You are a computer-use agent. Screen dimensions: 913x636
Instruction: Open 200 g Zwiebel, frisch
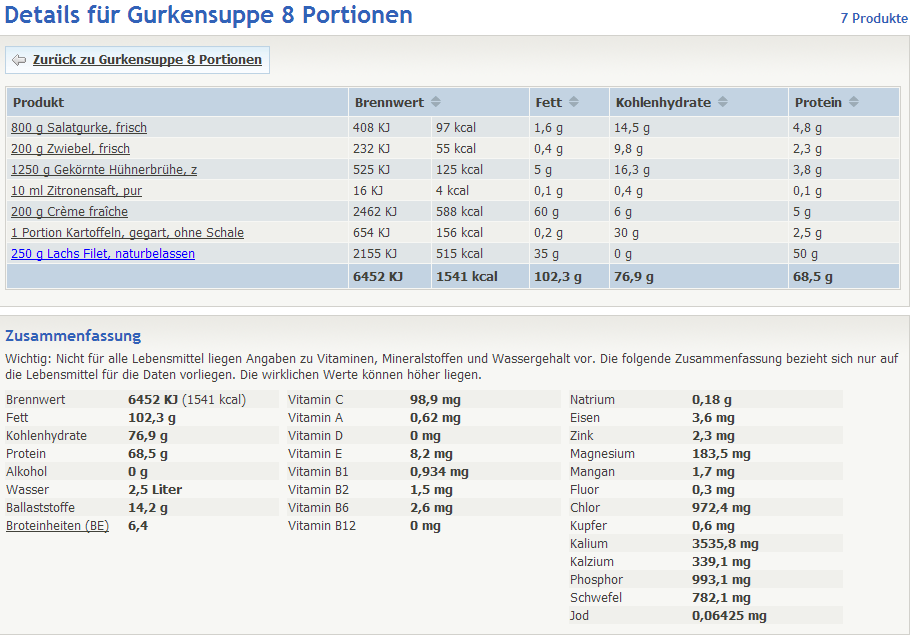pos(70,149)
